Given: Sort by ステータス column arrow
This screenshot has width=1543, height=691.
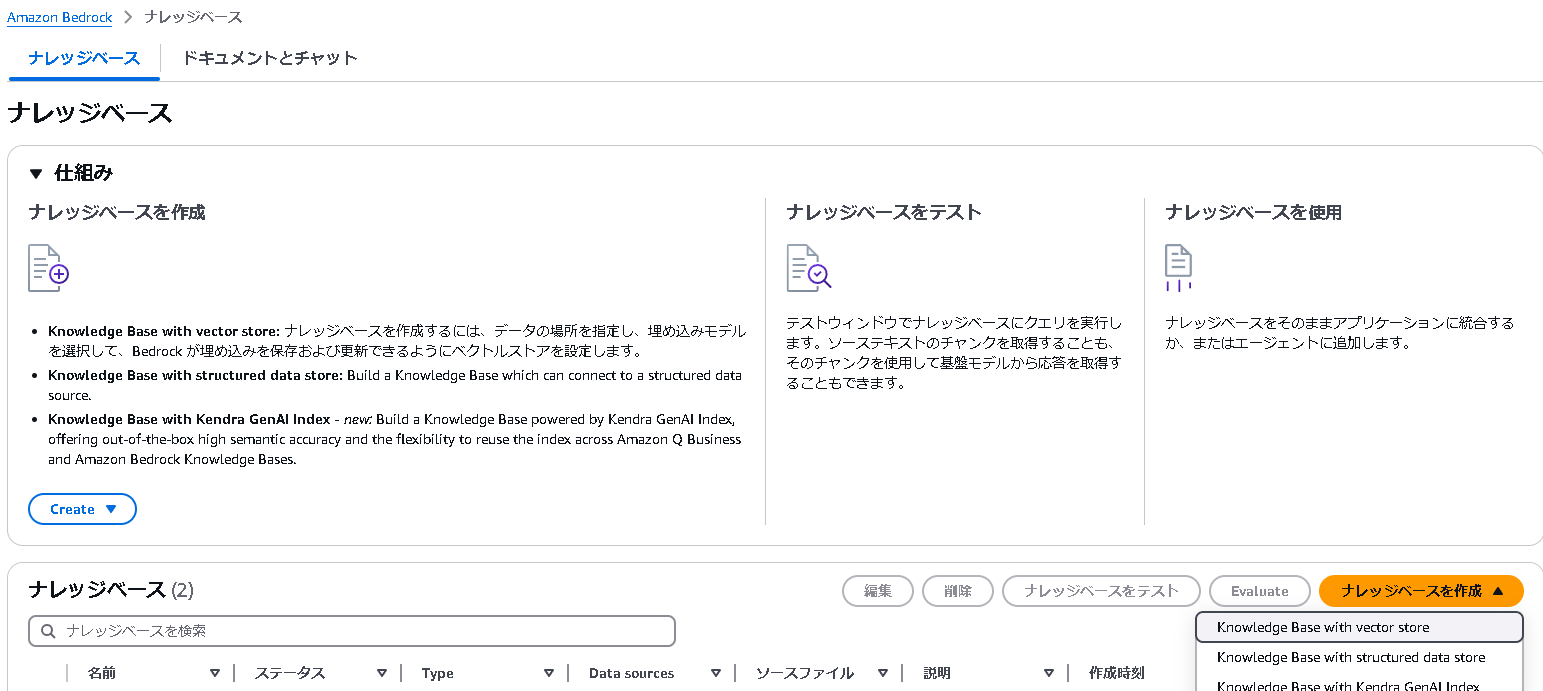Looking at the screenshot, I should pos(382,673).
